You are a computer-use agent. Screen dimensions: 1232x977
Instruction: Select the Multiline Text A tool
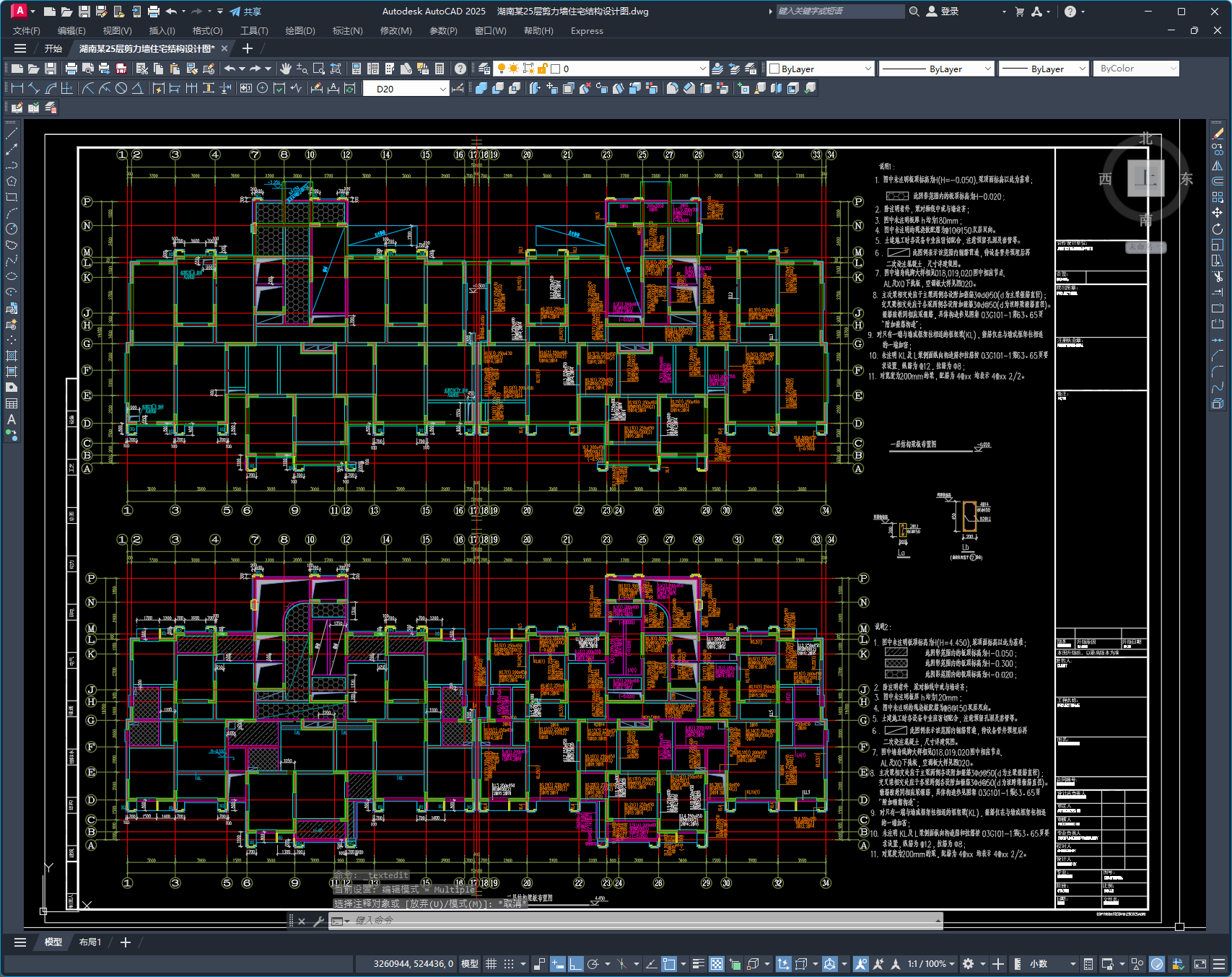(12, 419)
